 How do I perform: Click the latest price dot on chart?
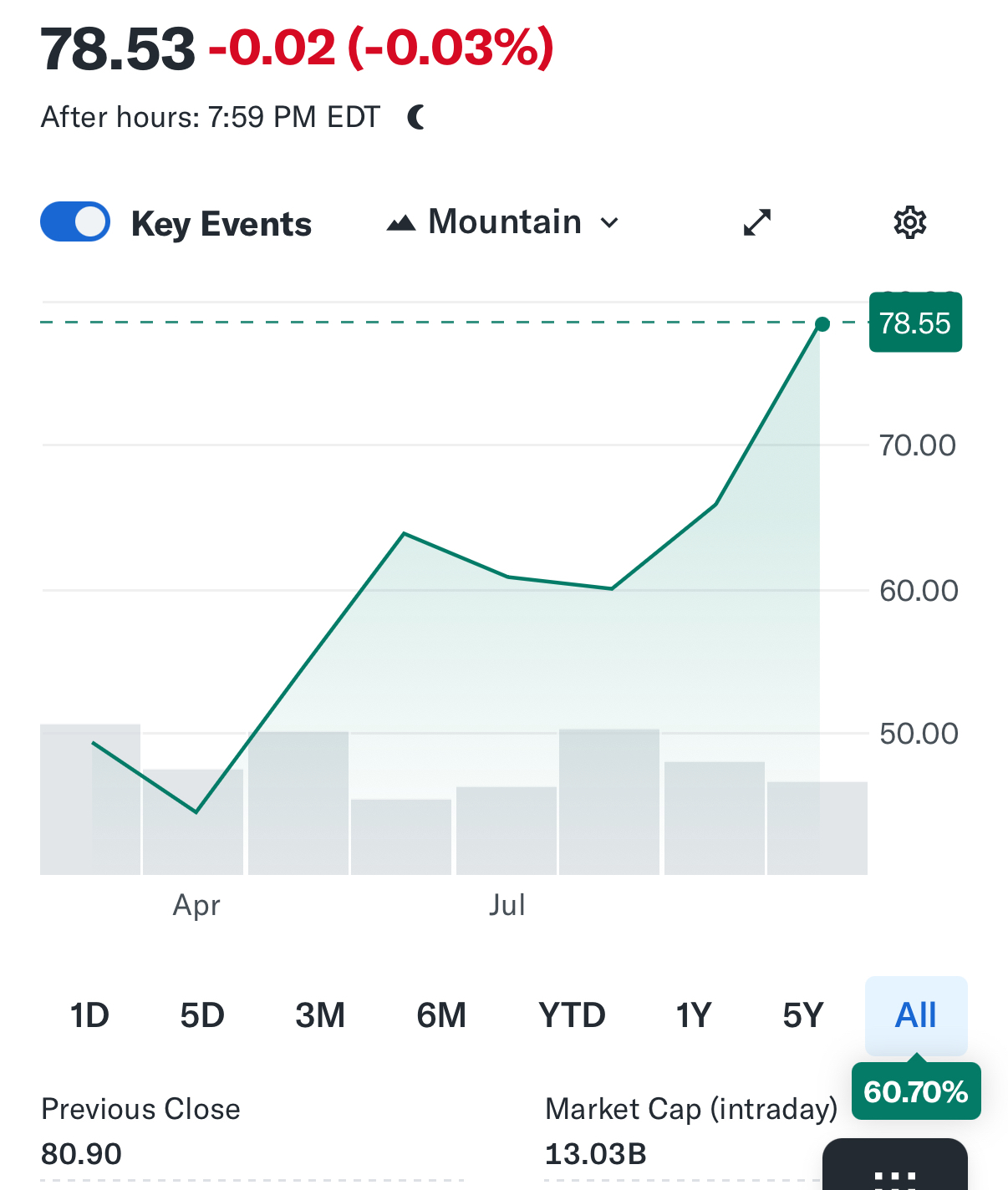[822, 324]
